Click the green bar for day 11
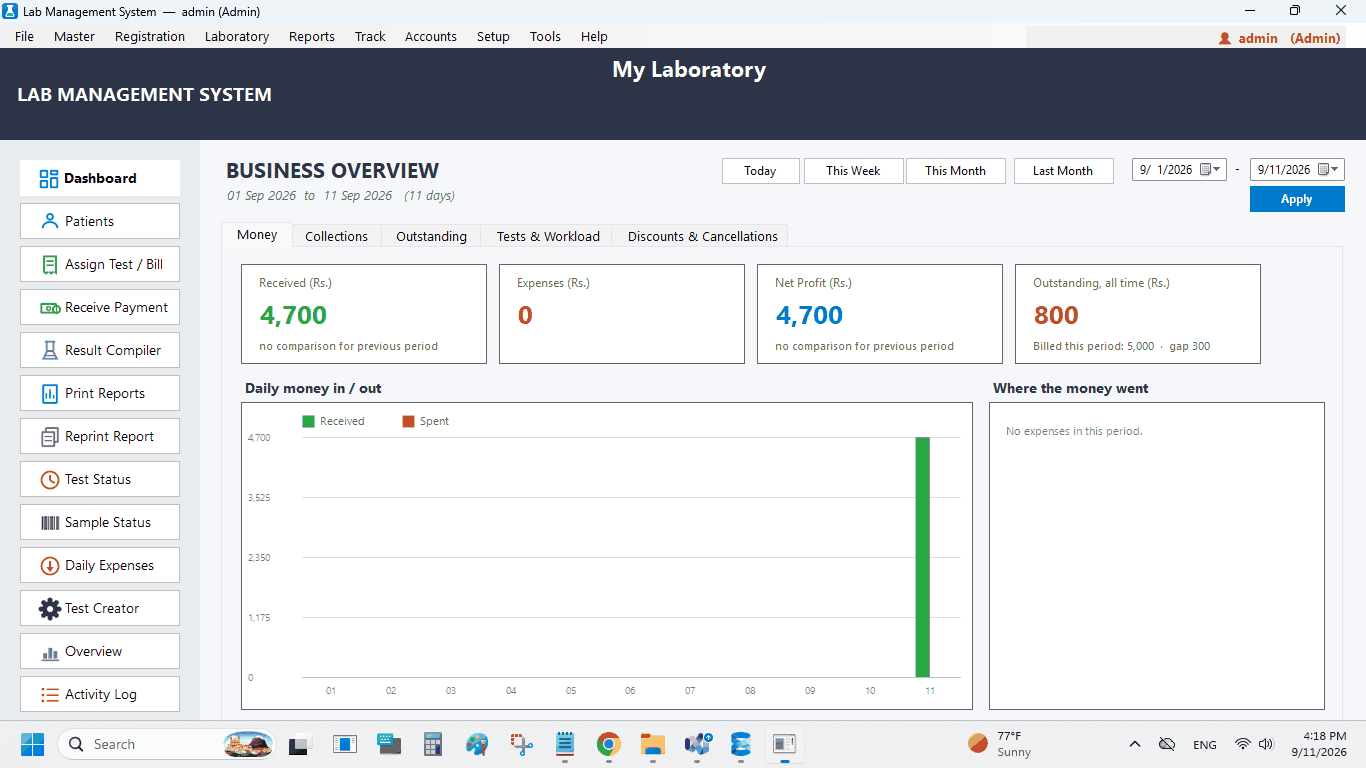 [x=923, y=557]
